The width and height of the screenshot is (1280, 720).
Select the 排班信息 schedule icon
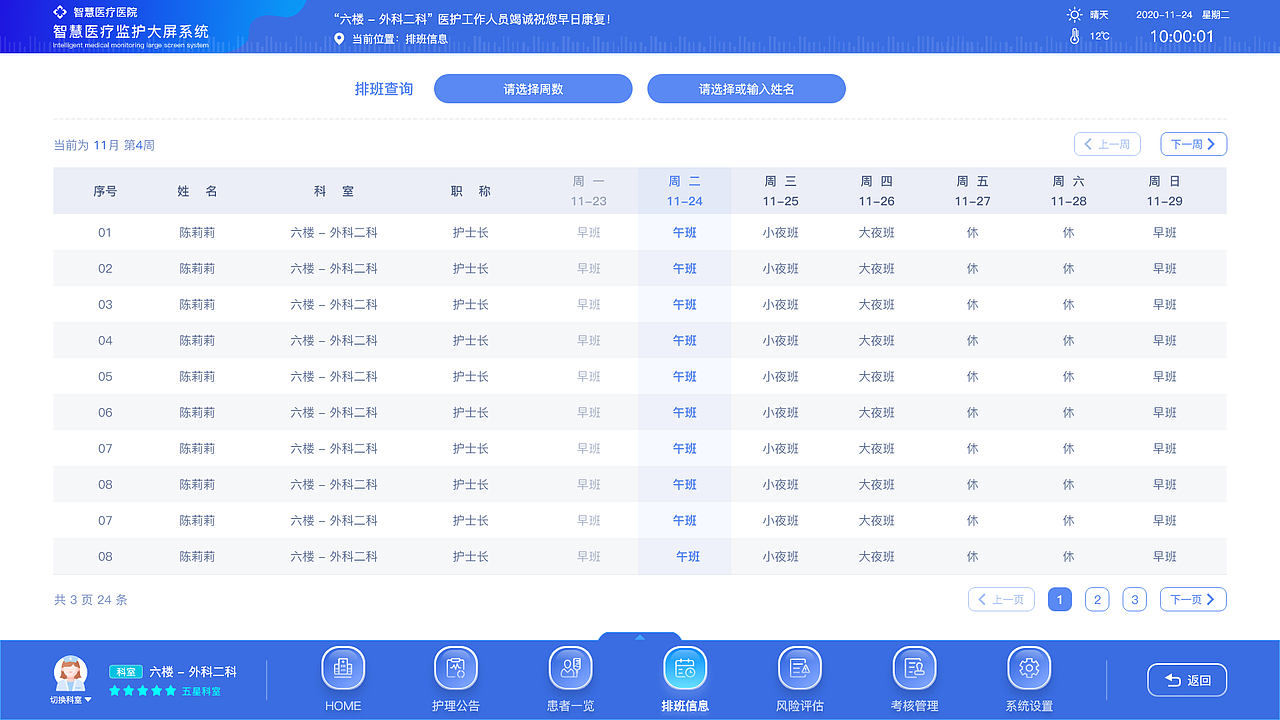685,668
